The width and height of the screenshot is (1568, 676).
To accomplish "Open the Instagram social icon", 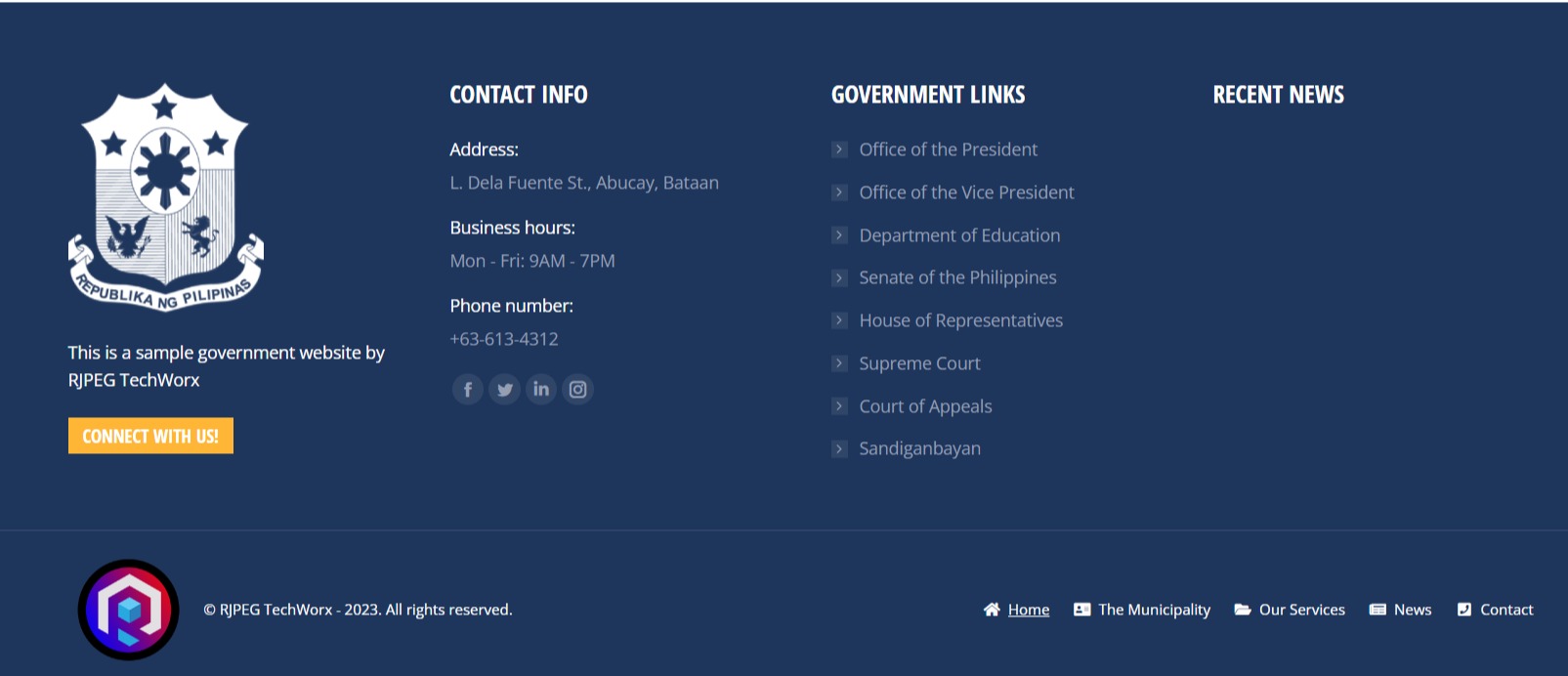I will [577, 390].
